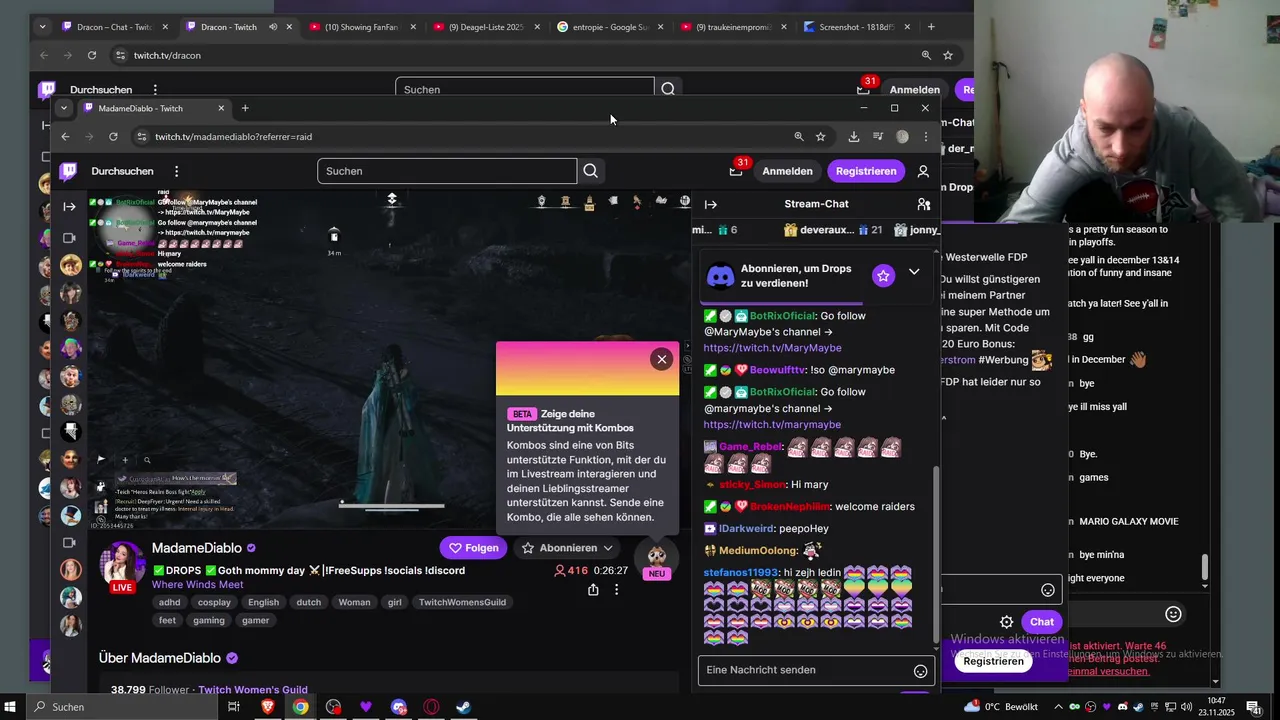Open Chrome menu dots in front window

click(925, 136)
